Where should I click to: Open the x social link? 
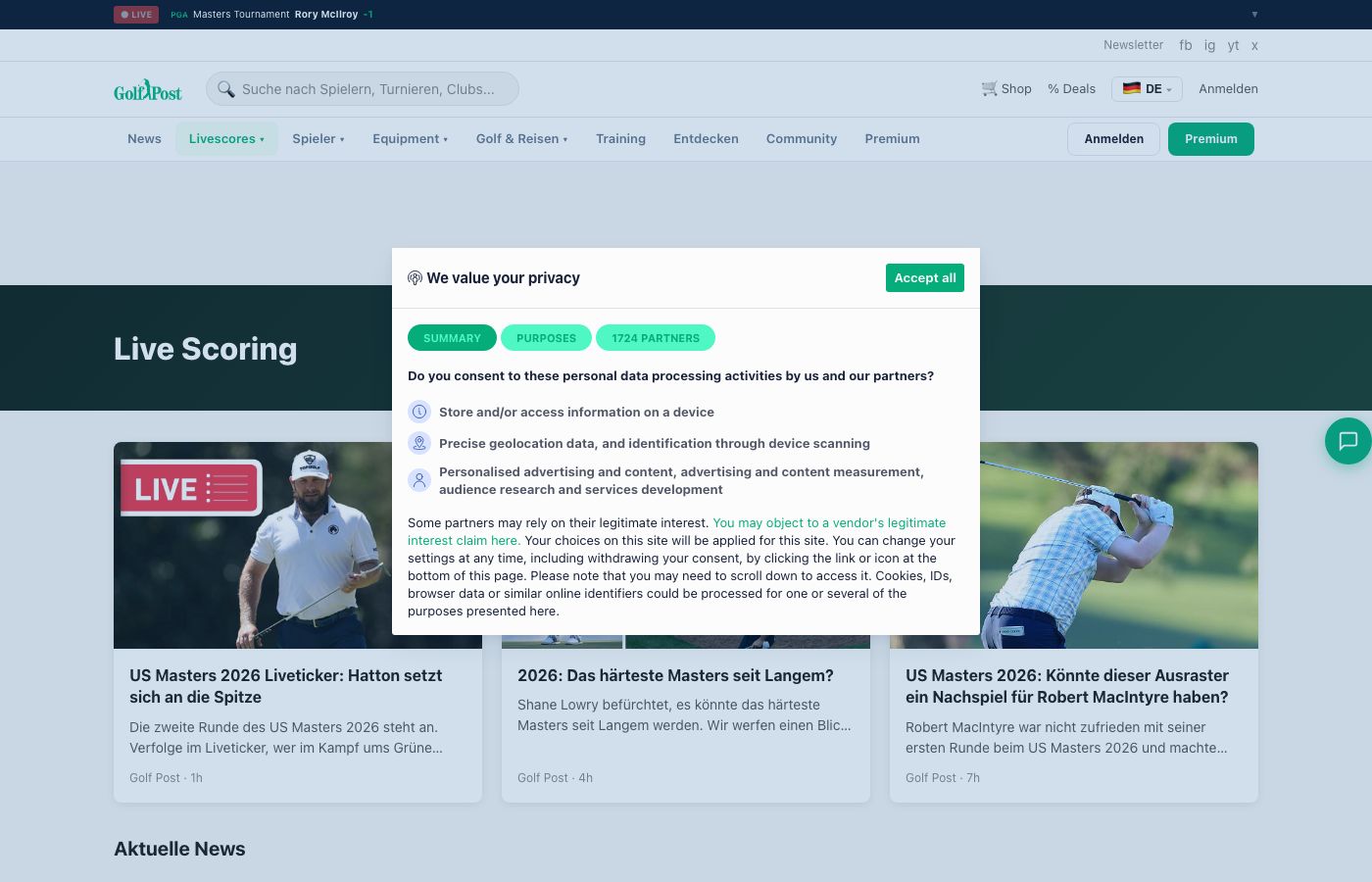[1254, 45]
